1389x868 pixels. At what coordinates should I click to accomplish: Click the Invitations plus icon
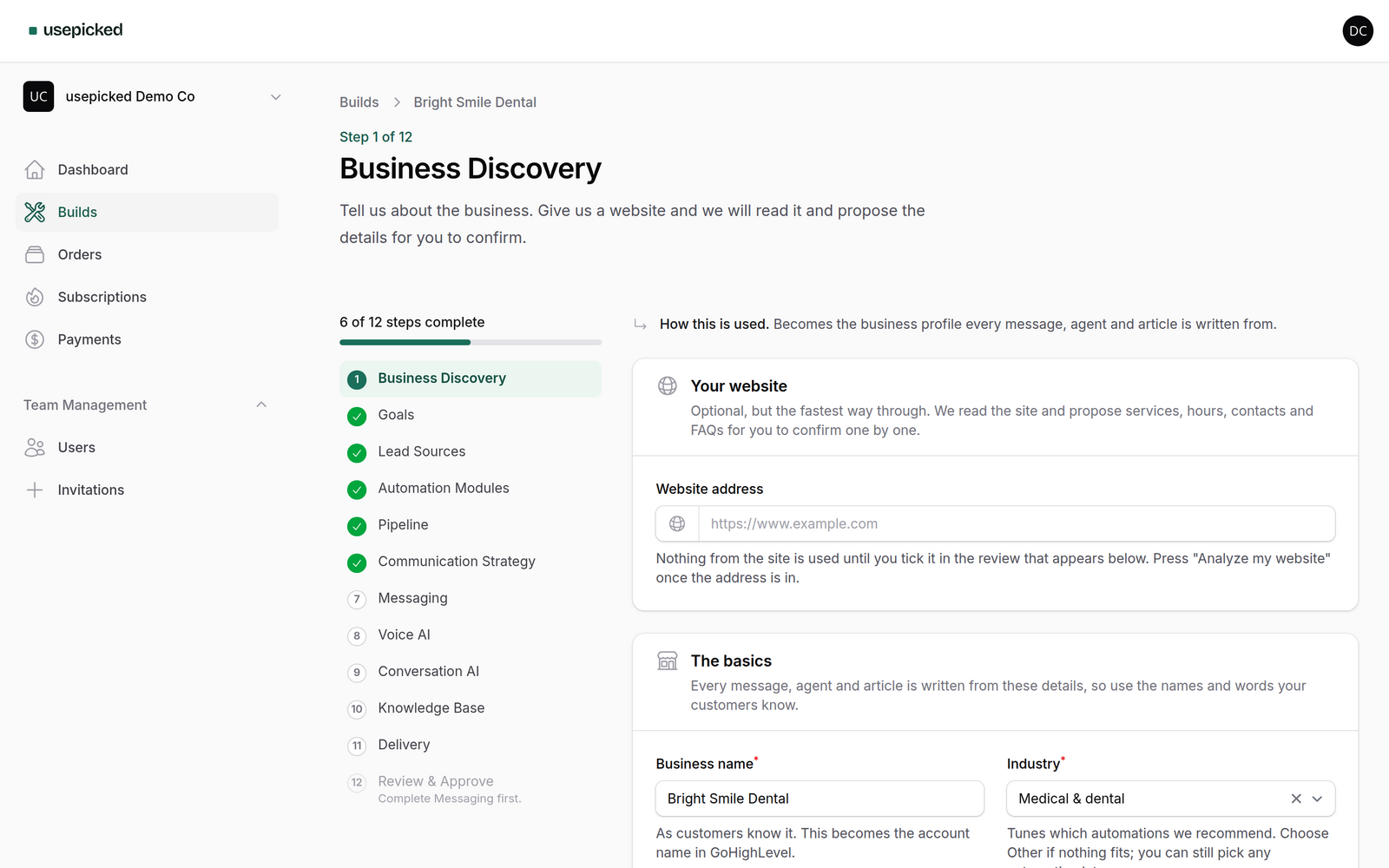[35, 490]
